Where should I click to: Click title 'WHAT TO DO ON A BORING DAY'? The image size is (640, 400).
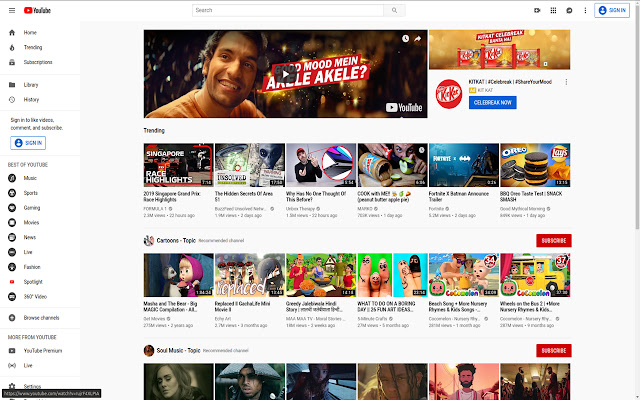387,307
